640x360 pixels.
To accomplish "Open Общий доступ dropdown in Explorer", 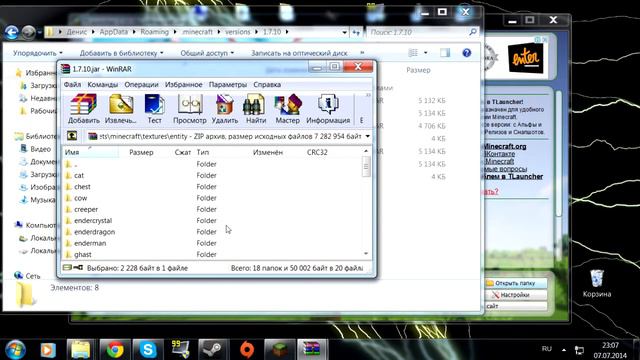I will (x=207, y=53).
